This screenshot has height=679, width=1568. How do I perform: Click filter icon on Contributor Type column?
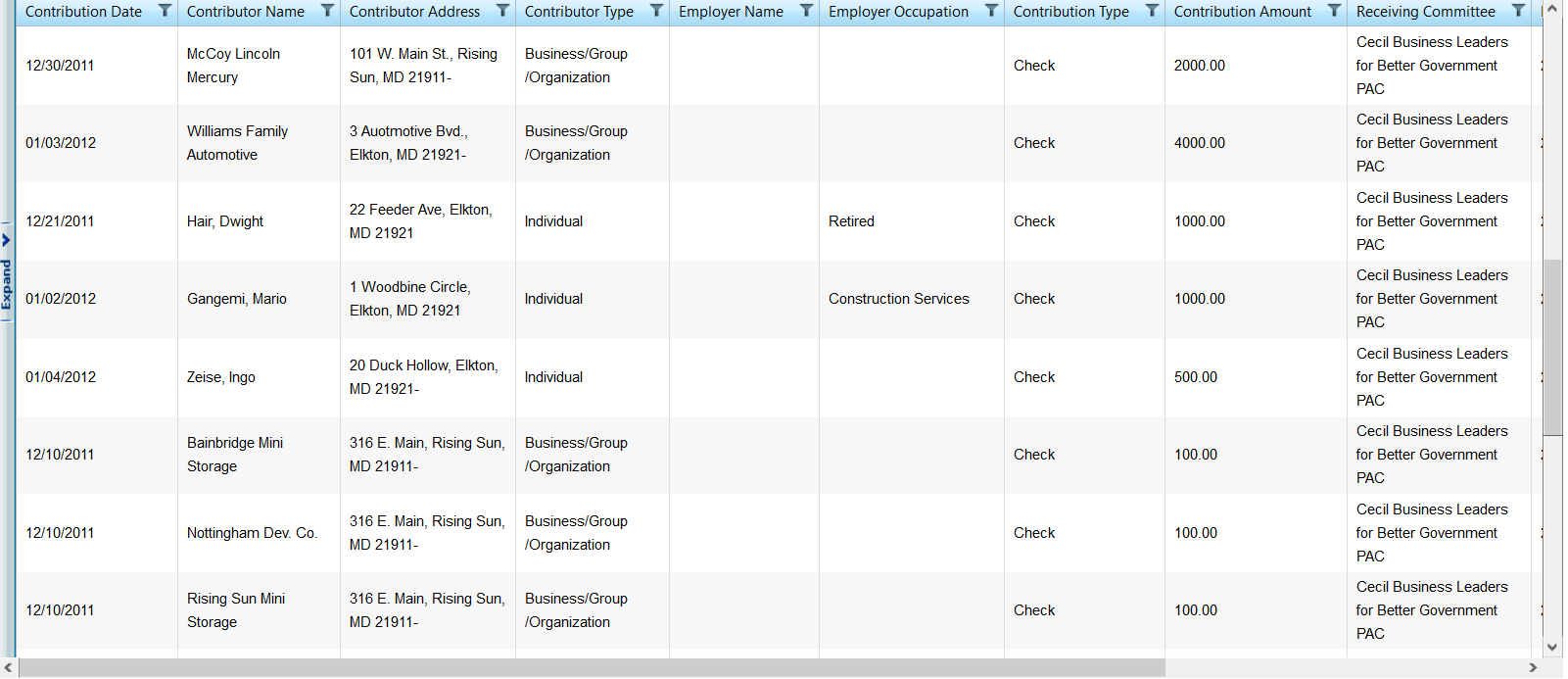coord(656,11)
